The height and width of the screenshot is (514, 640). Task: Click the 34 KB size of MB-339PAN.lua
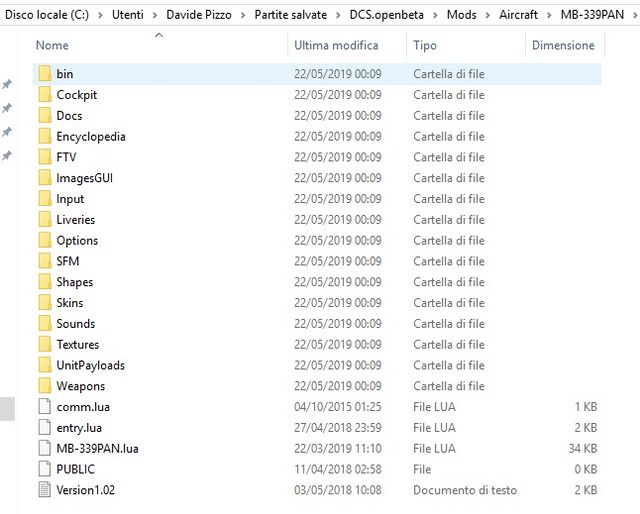[x=583, y=449]
